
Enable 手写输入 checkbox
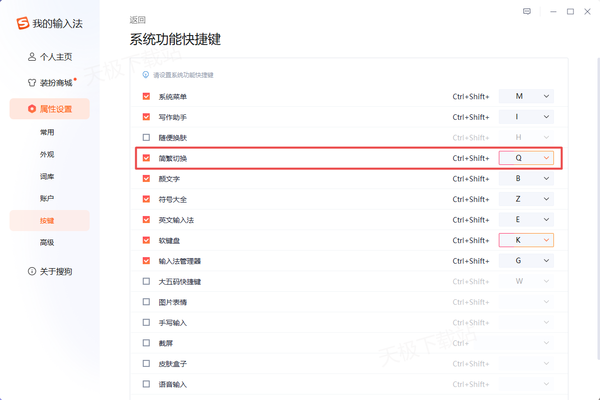tap(146, 323)
